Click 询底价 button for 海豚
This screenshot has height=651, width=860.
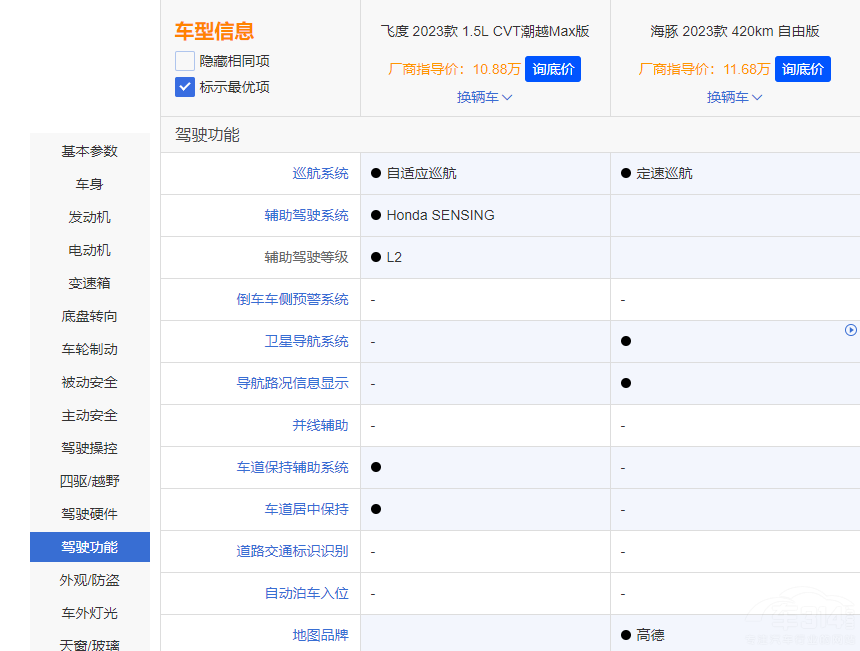pyautogui.click(x=802, y=69)
